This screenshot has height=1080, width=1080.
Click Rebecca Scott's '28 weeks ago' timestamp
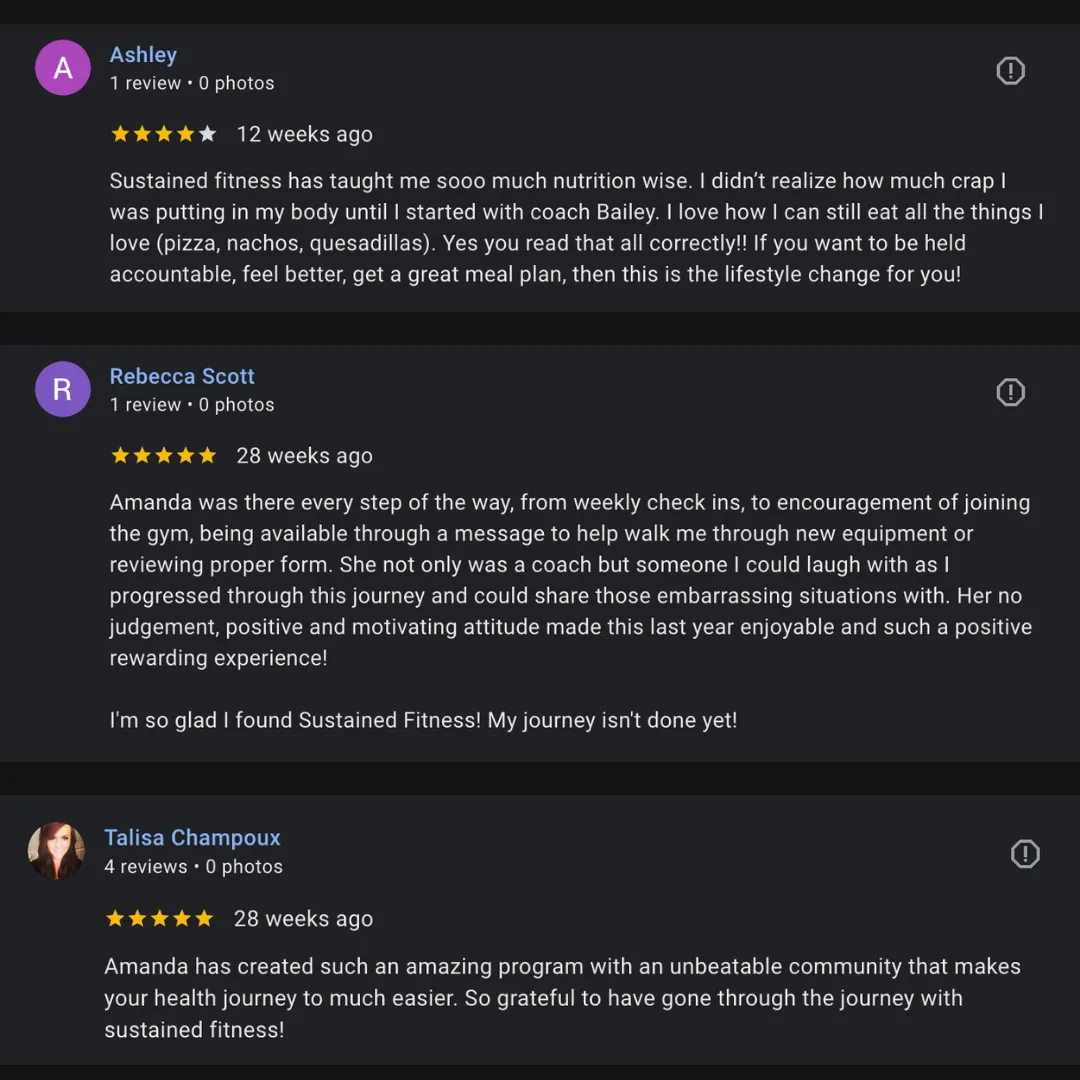pyautogui.click(x=304, y=456)
